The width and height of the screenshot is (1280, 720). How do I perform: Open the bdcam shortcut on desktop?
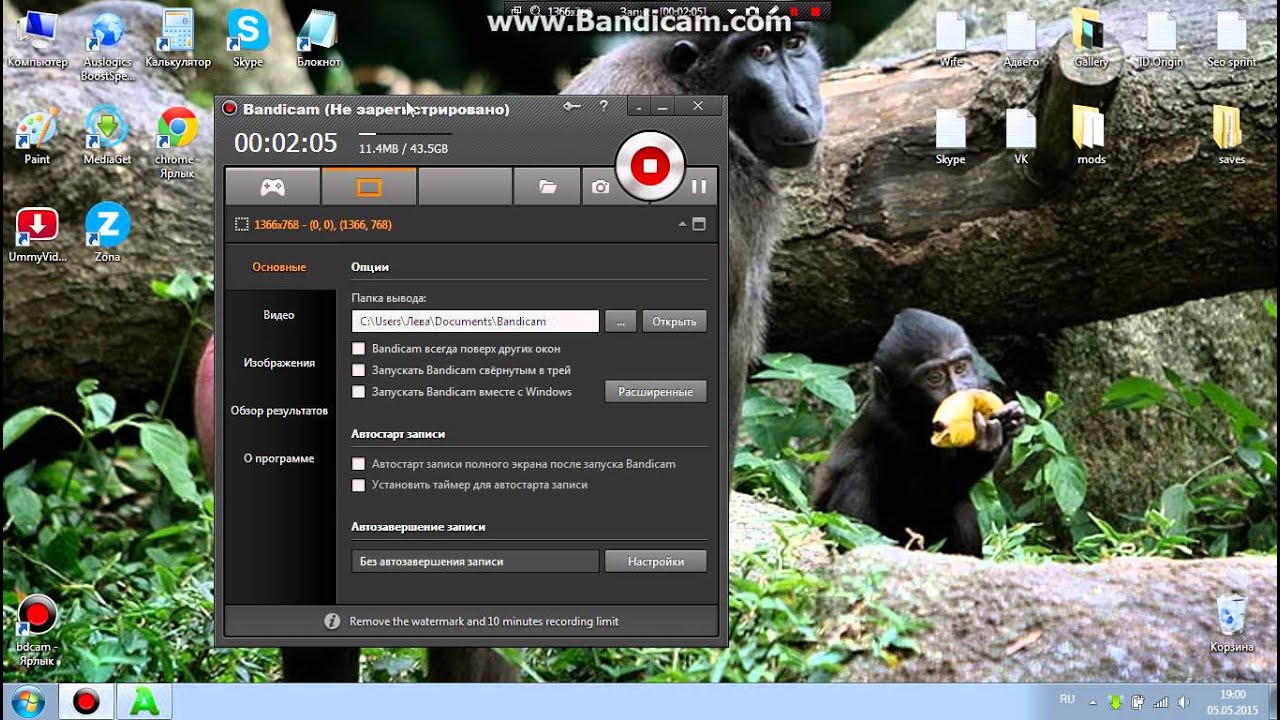pyautogui.click(x=37, y=630)
